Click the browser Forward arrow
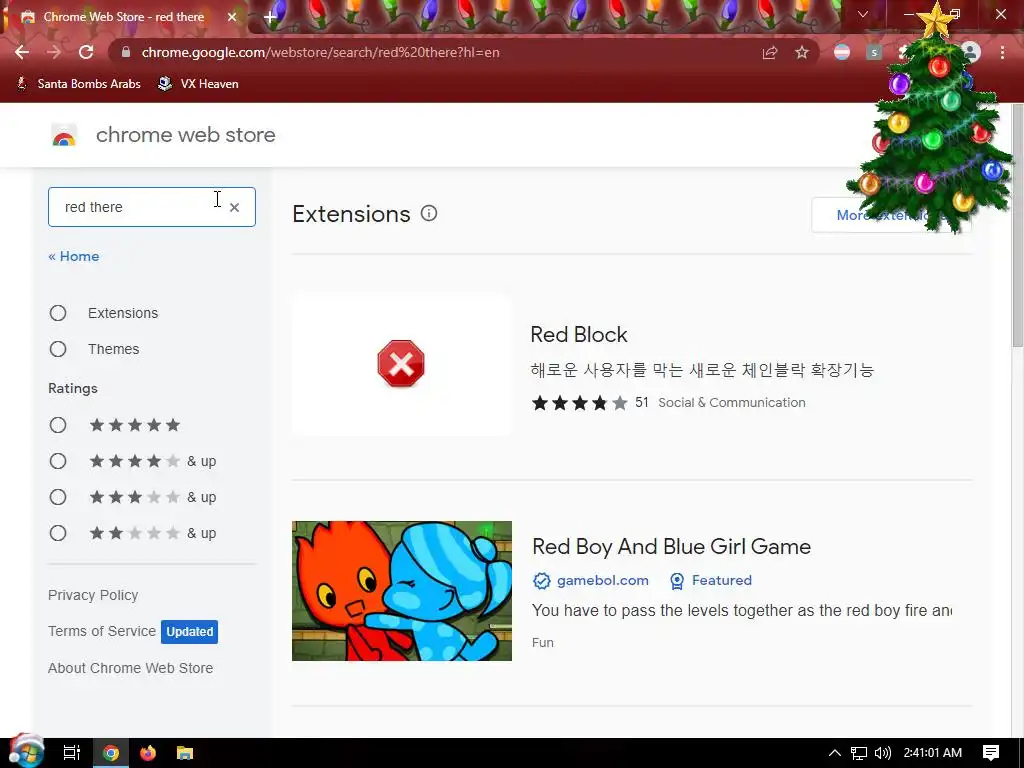1024x768 pixels. click(54, 52)
